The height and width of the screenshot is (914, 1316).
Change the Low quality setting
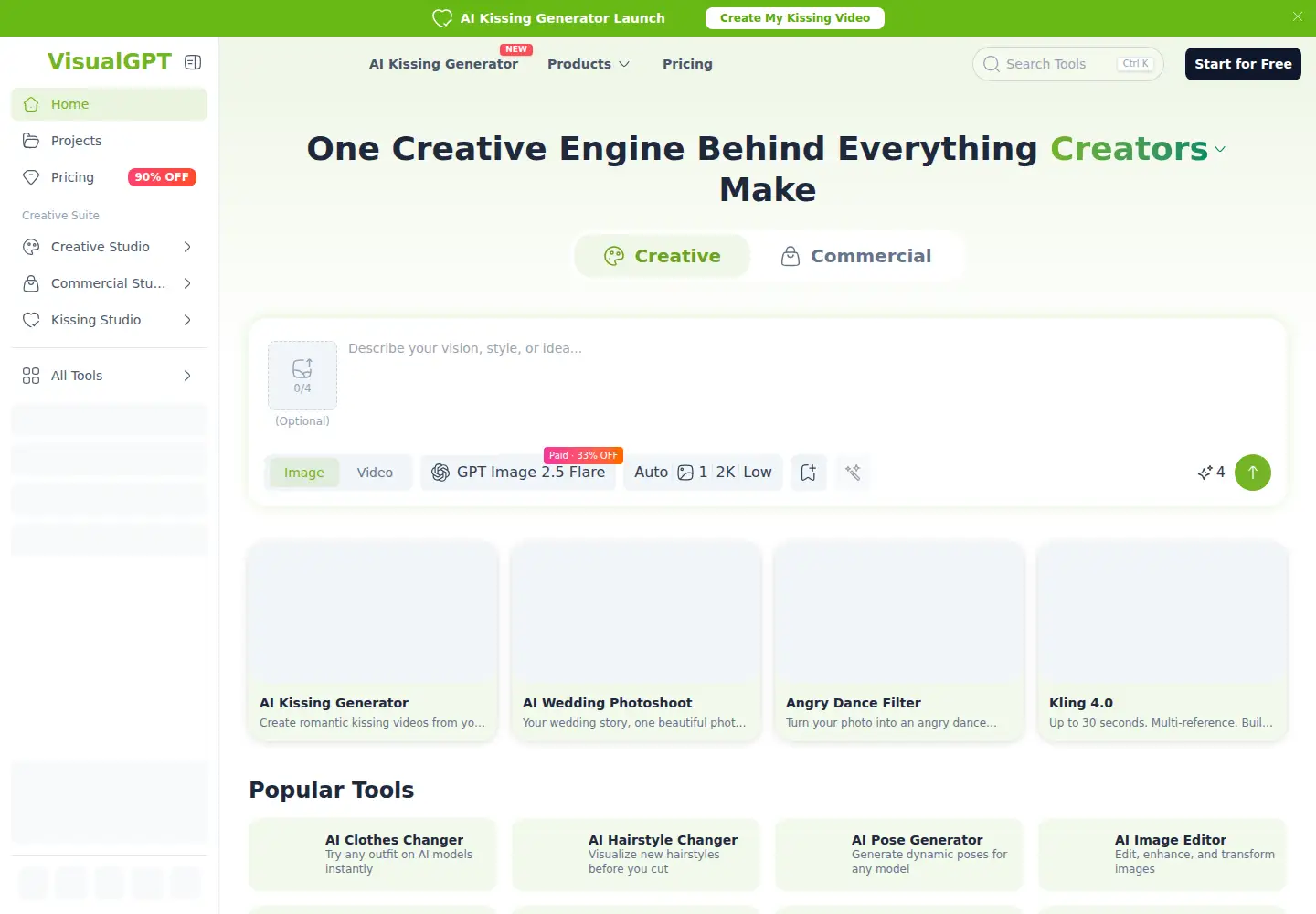click(758, 473)
